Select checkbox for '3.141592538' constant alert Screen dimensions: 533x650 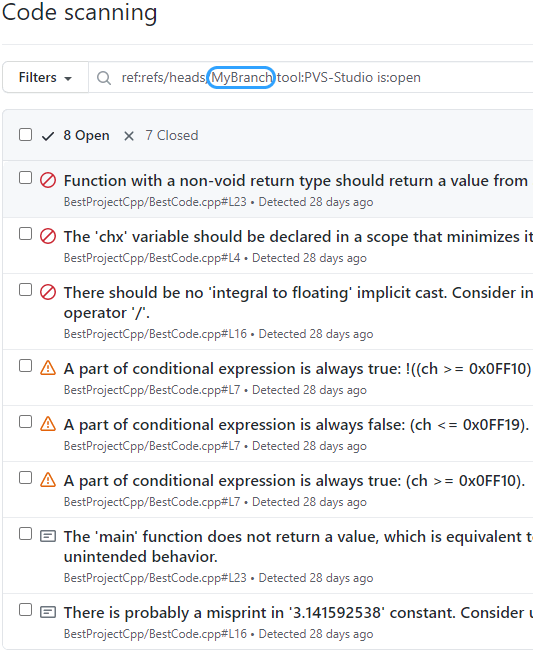(x=26, y=610)
